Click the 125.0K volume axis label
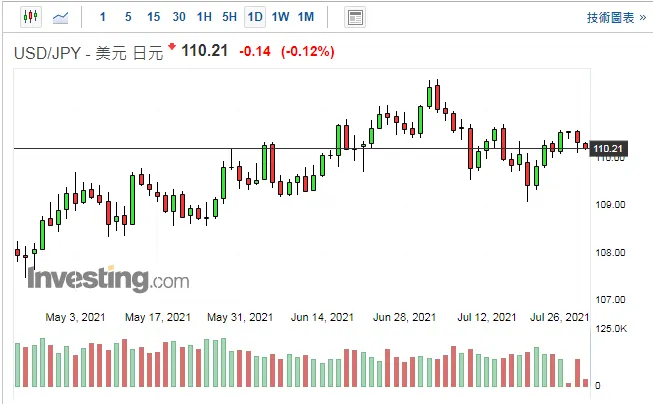 (611, 329)
